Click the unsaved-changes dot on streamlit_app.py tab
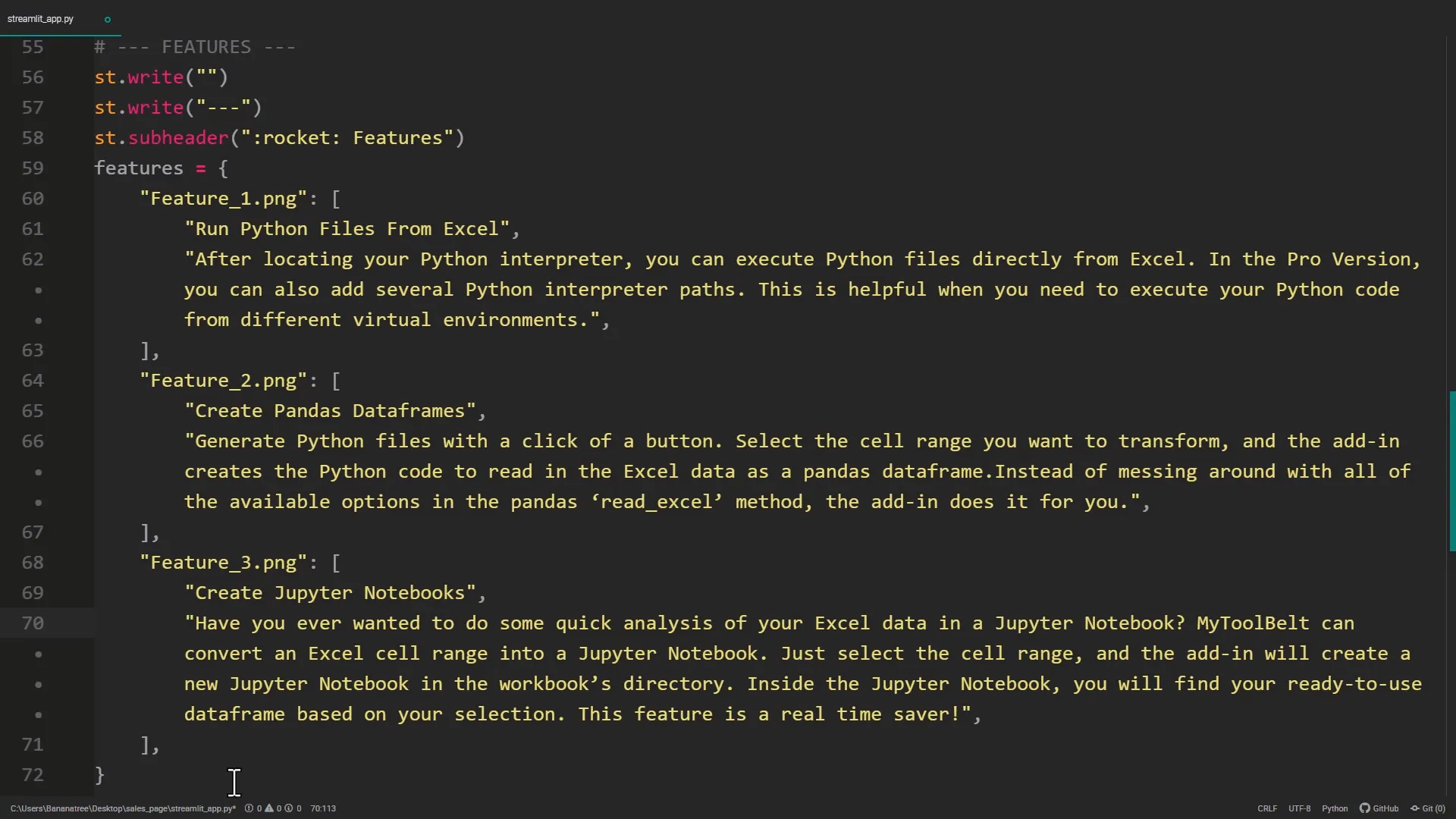 pos(108,20)
